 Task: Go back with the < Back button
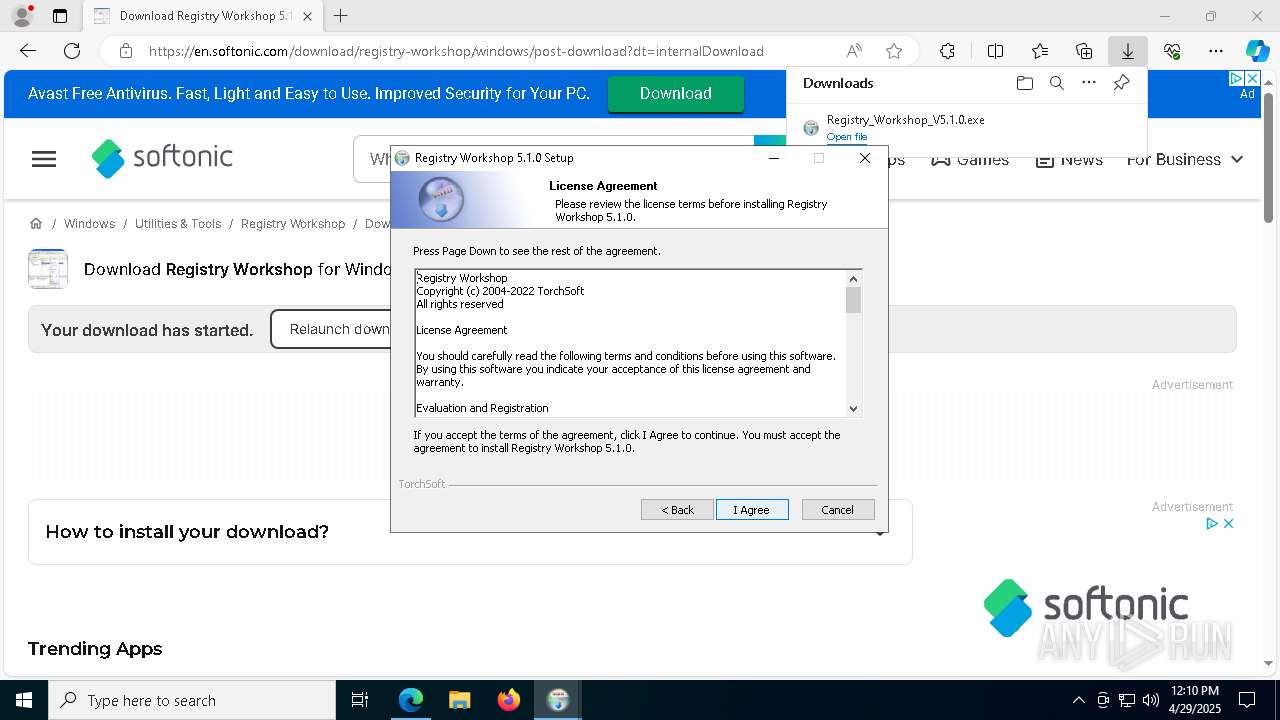677,510
